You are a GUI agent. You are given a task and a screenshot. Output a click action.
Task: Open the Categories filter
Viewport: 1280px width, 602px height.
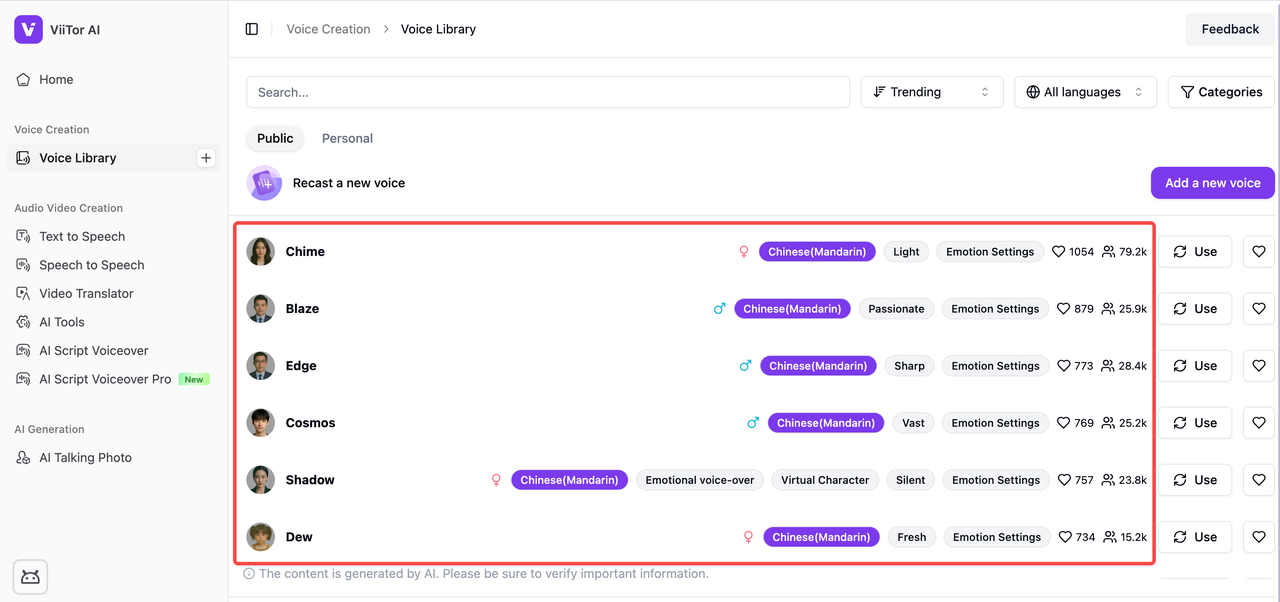(x=1221, y=92)
